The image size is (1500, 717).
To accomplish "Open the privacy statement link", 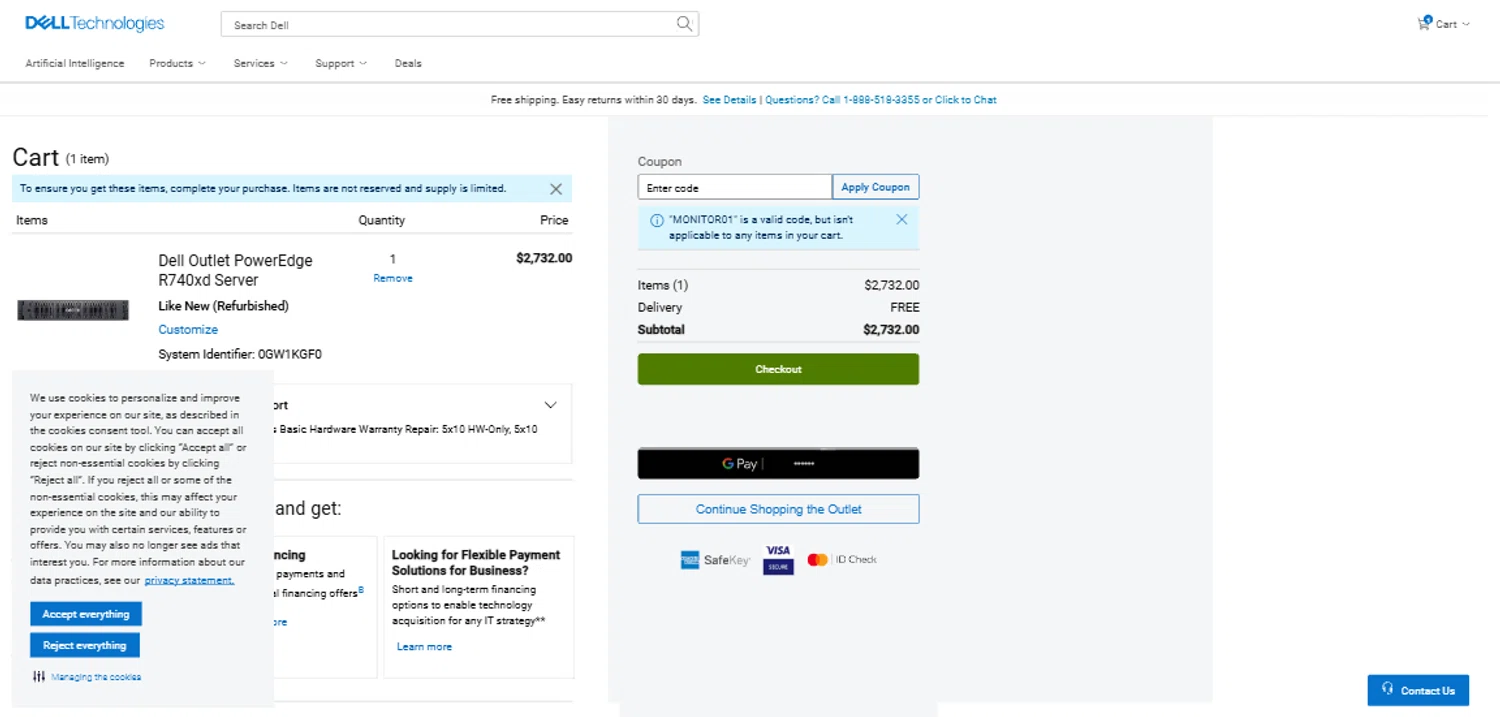I will 189,580.
